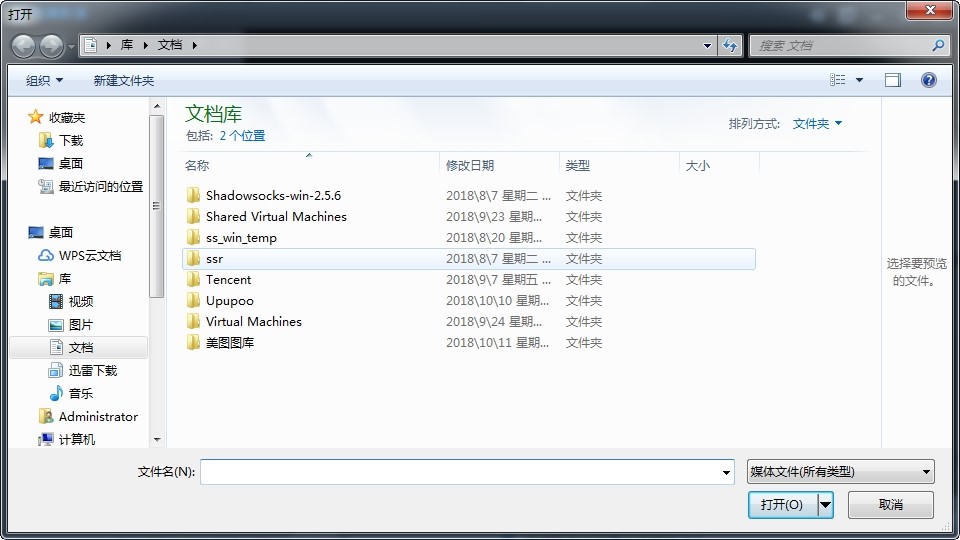Open the view options dropdown arrow
This screenshot has width=960, height=540.
point(859,80)
